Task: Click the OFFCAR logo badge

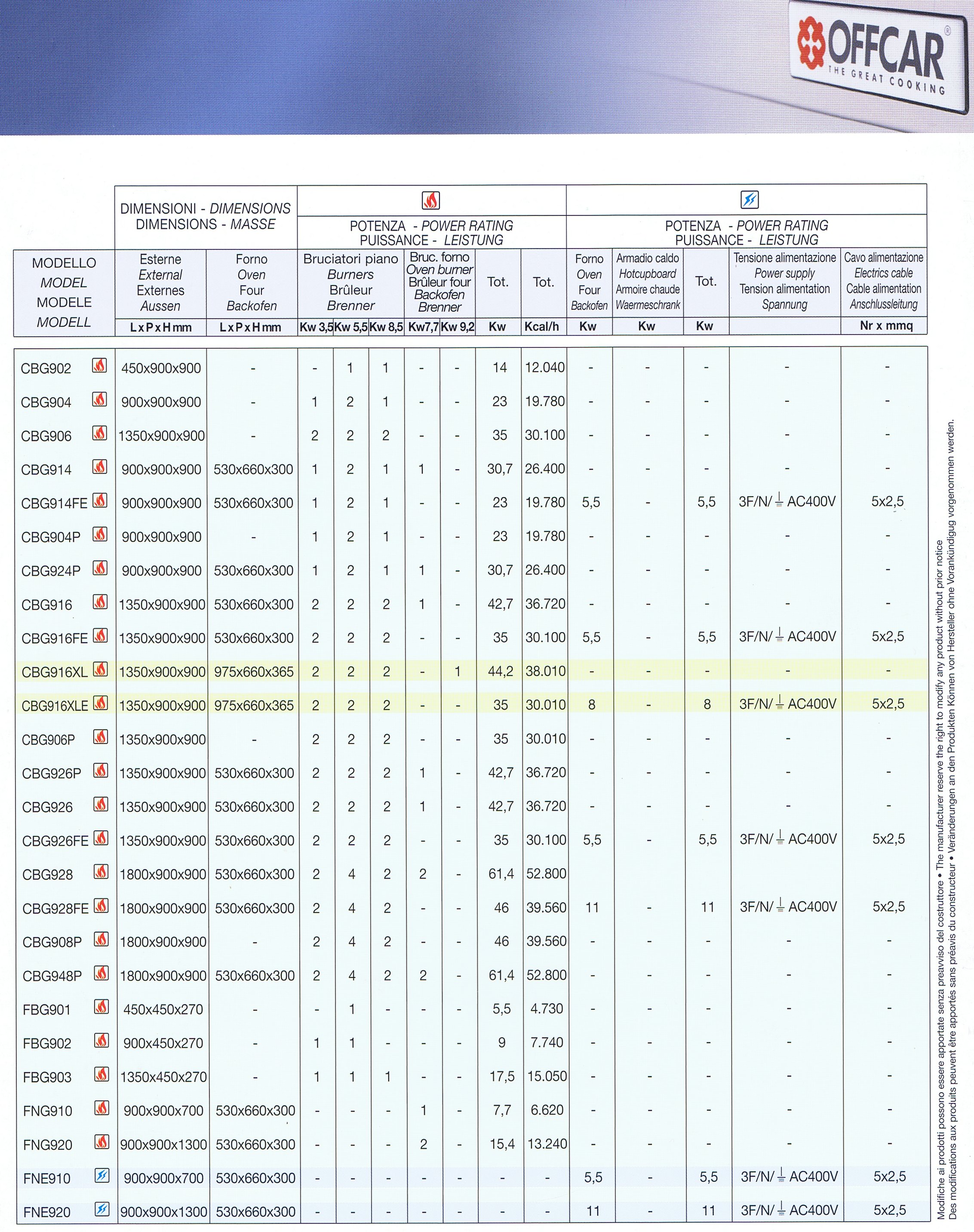Action: pos(879,58)
